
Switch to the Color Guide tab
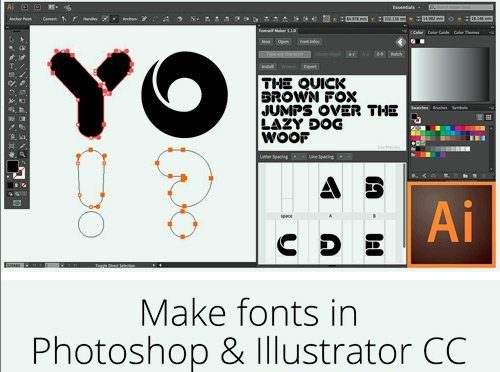click(438, 32)
